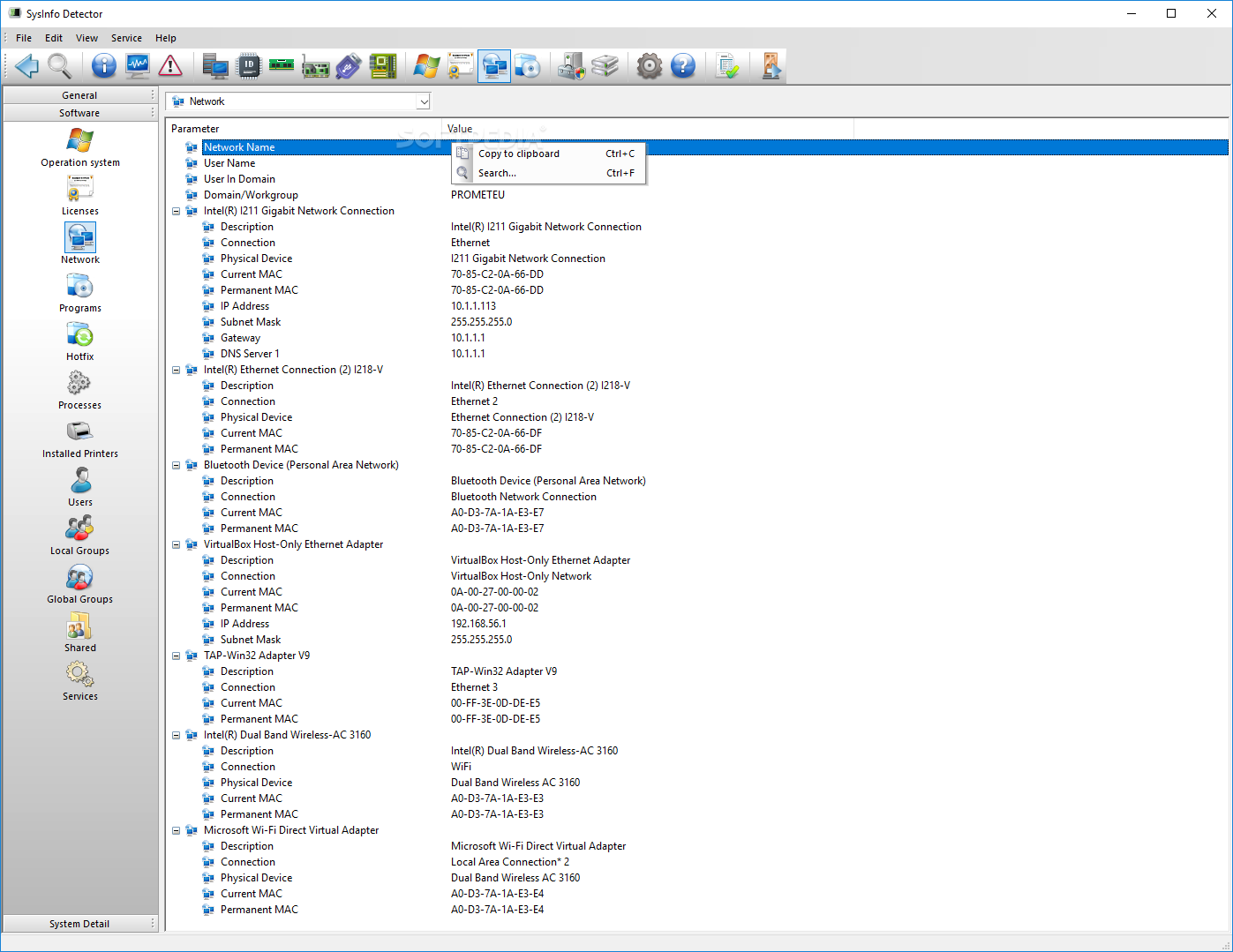Open Users in the sidebar
The height and width of the screenshot is (952, 1233).
pos(80,487)
